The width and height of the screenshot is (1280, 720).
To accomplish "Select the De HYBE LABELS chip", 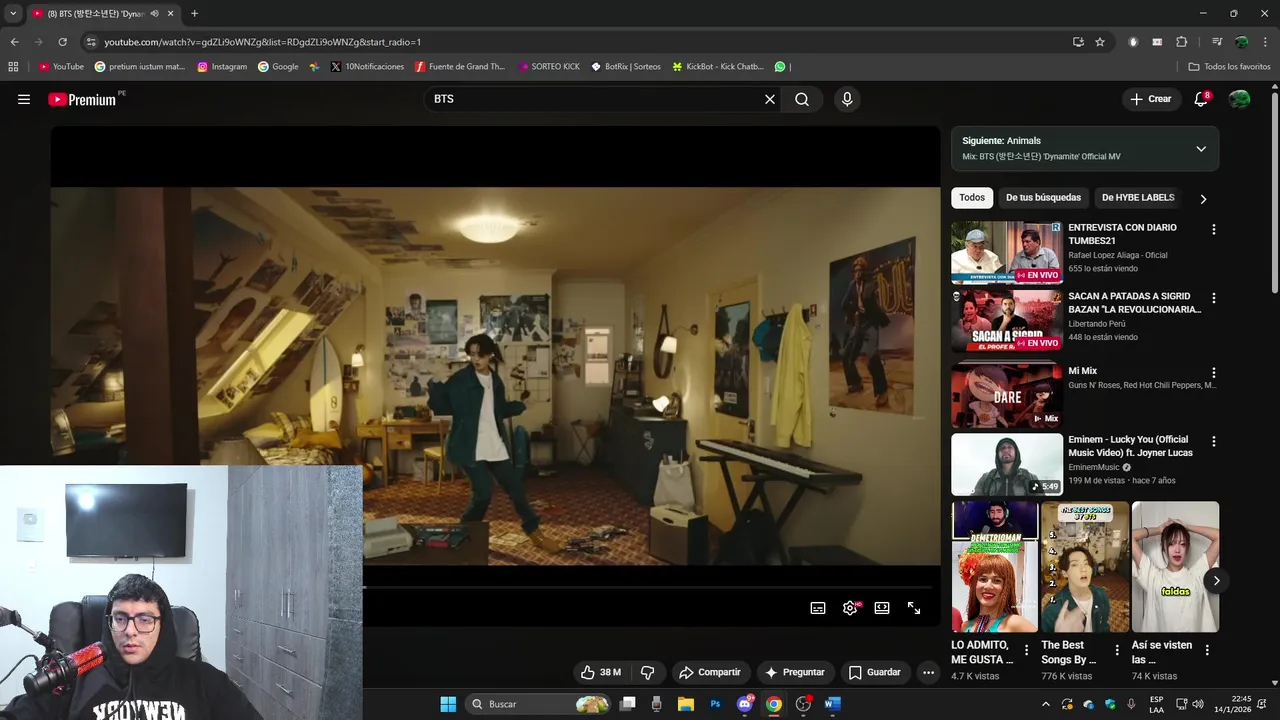I will [1138, 198].
